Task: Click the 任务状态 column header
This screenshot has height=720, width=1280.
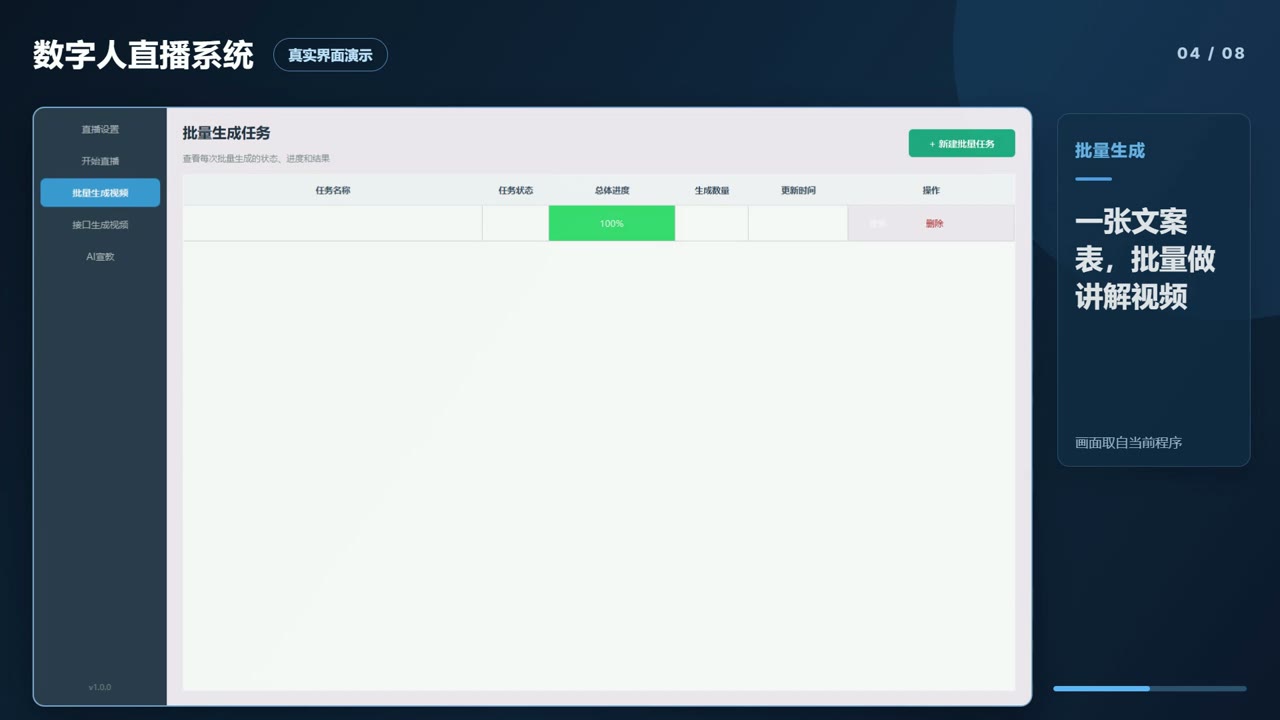Action: click(516, 190)
